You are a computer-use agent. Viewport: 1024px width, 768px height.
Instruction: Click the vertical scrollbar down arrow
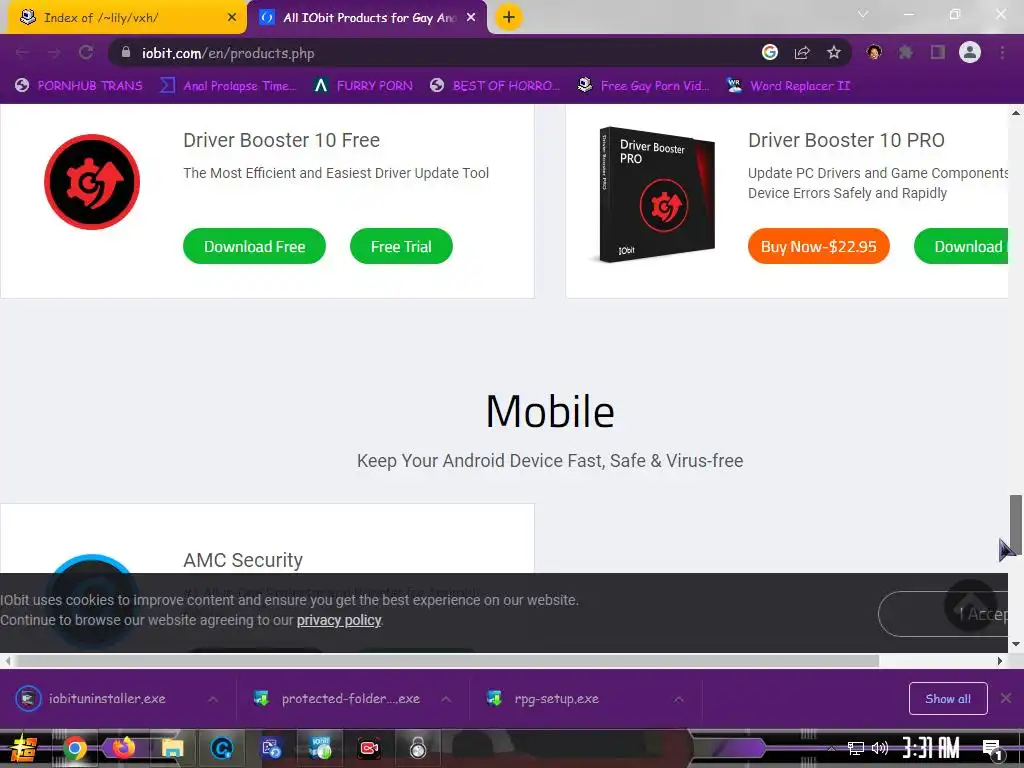point(1016,645)
